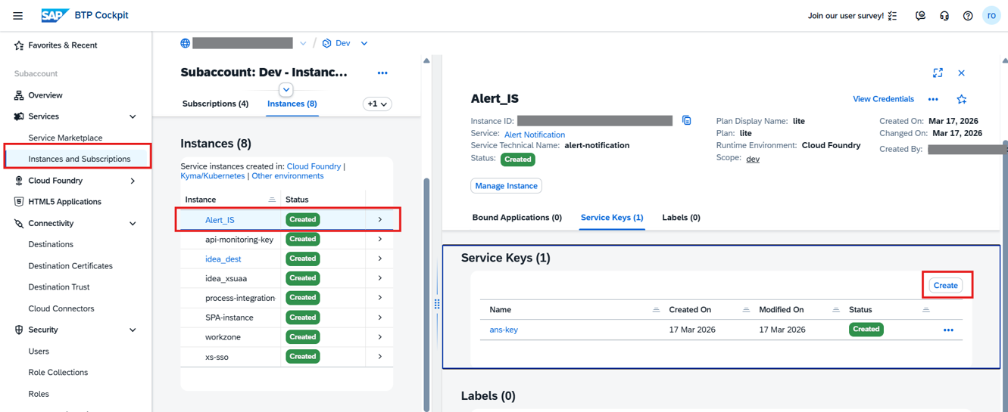
Task: Open Destinations under Connectivity
Action: tap(51, 244)
